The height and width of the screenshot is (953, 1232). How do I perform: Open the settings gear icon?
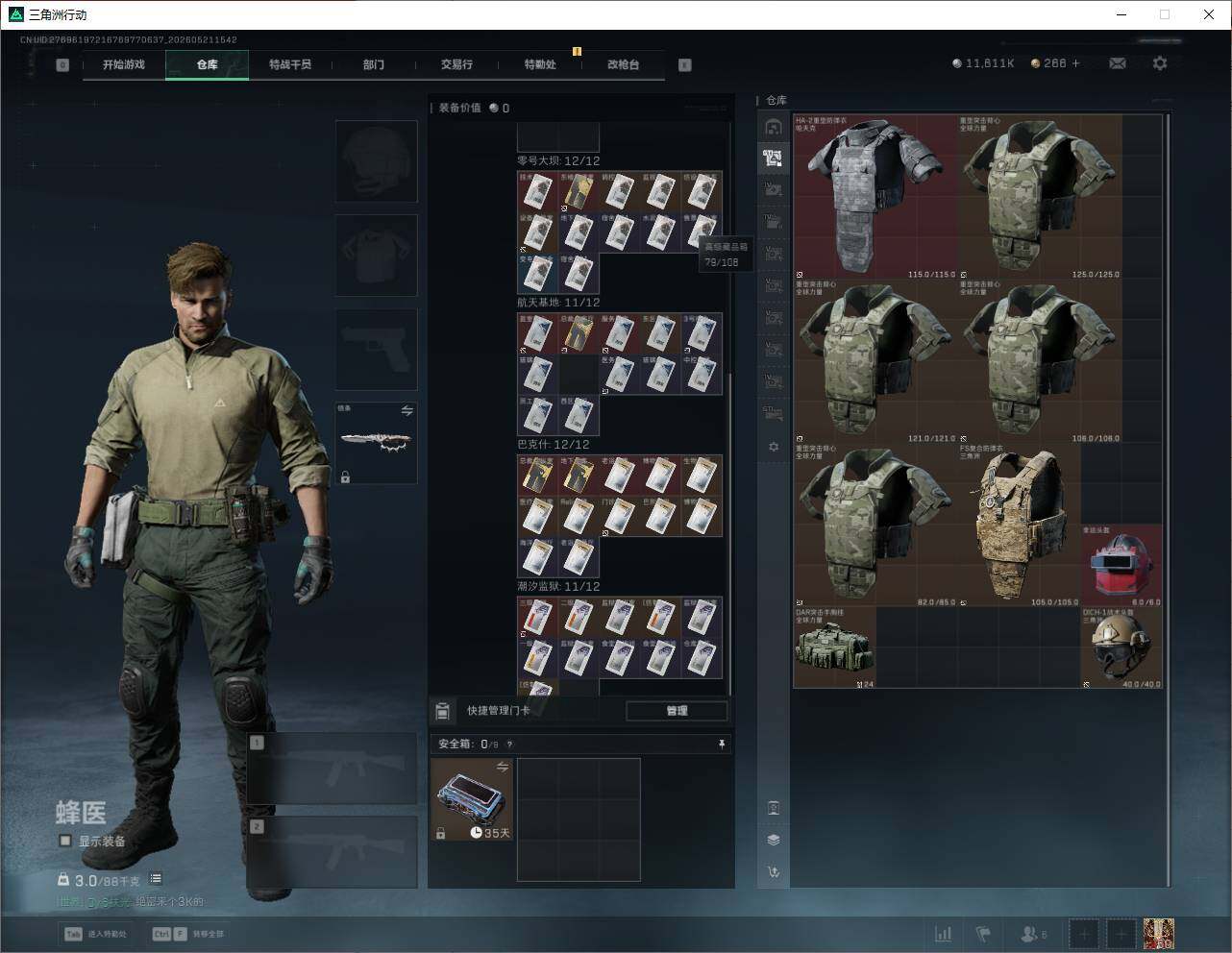[1160, 63]
